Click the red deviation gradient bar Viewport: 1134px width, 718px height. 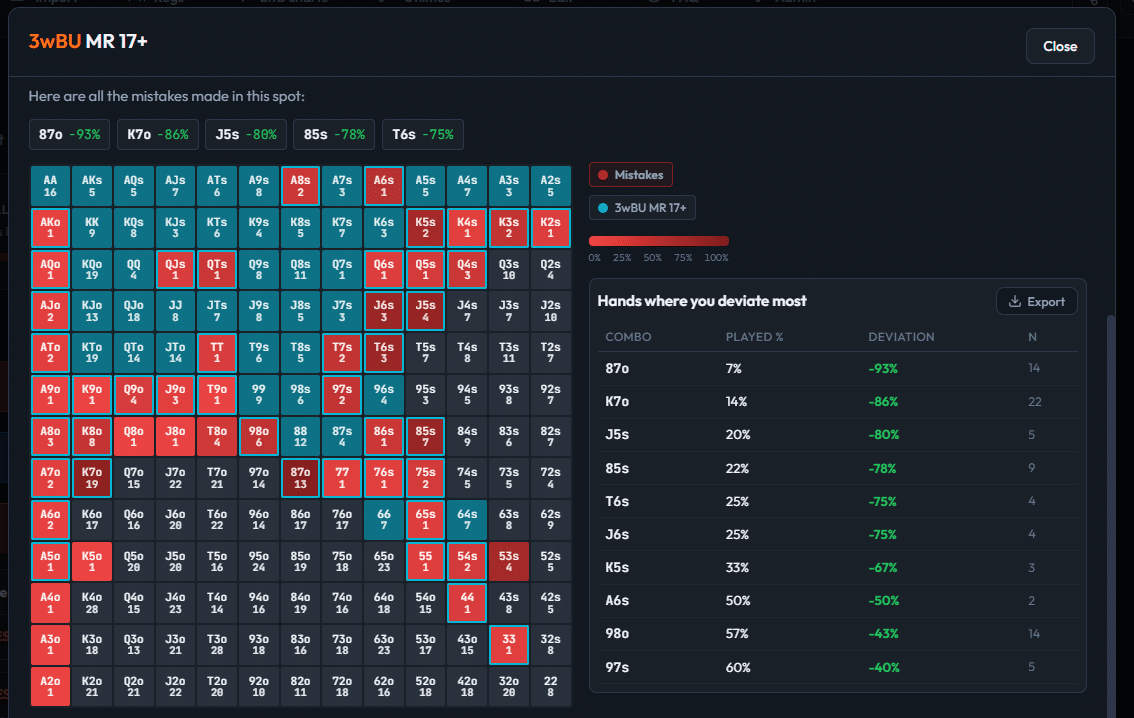click(x=659, y=241)
